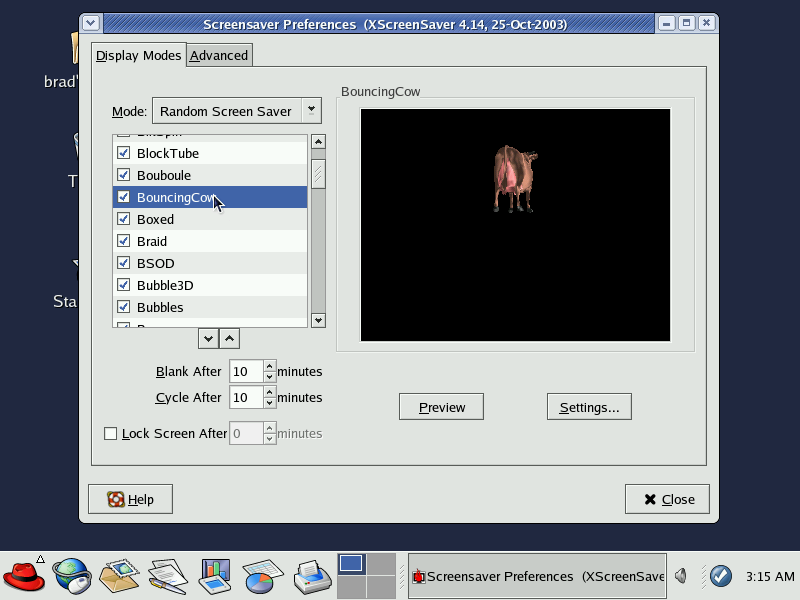This screenshot has width=800, height=600.
Task: Click in the Cycle After input field
Action: (246, 397)
